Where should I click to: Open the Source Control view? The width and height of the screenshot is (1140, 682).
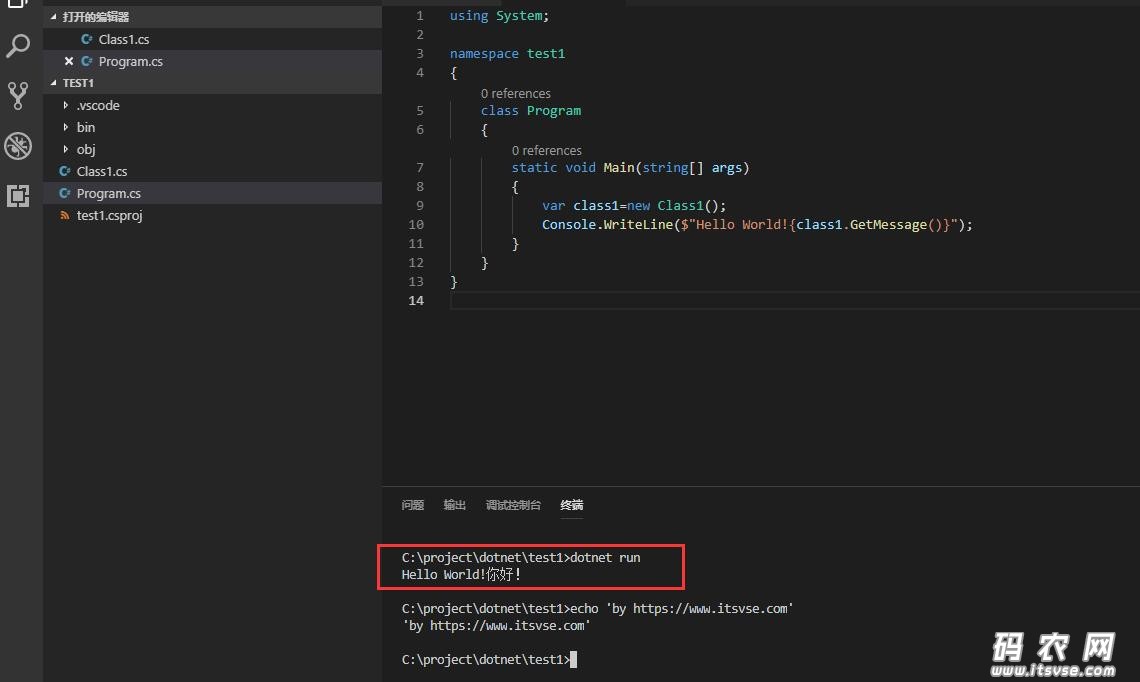click(x=17, y=96)
